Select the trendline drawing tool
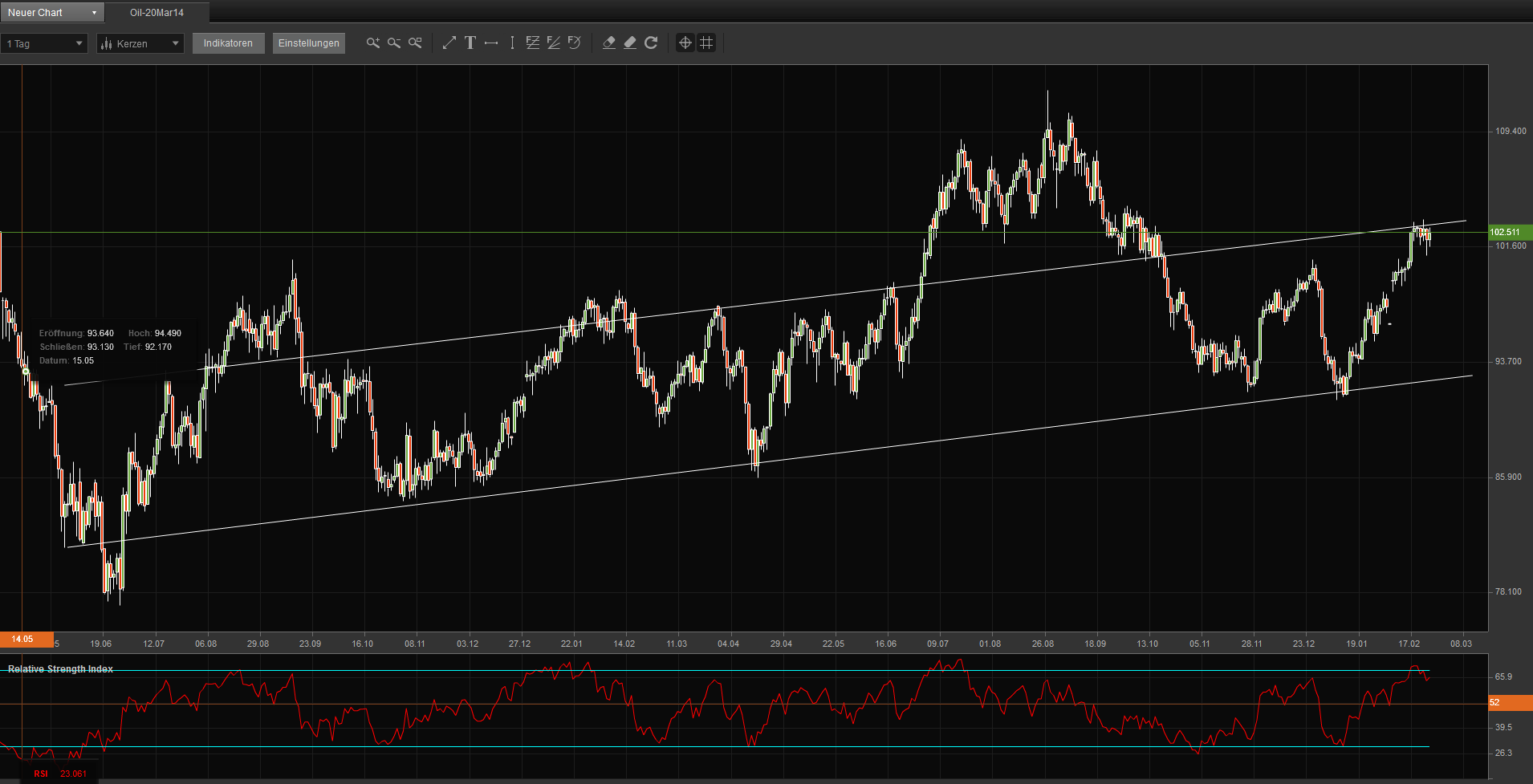The width and height of the screenshot is (1533, 784). coord(449,43)
